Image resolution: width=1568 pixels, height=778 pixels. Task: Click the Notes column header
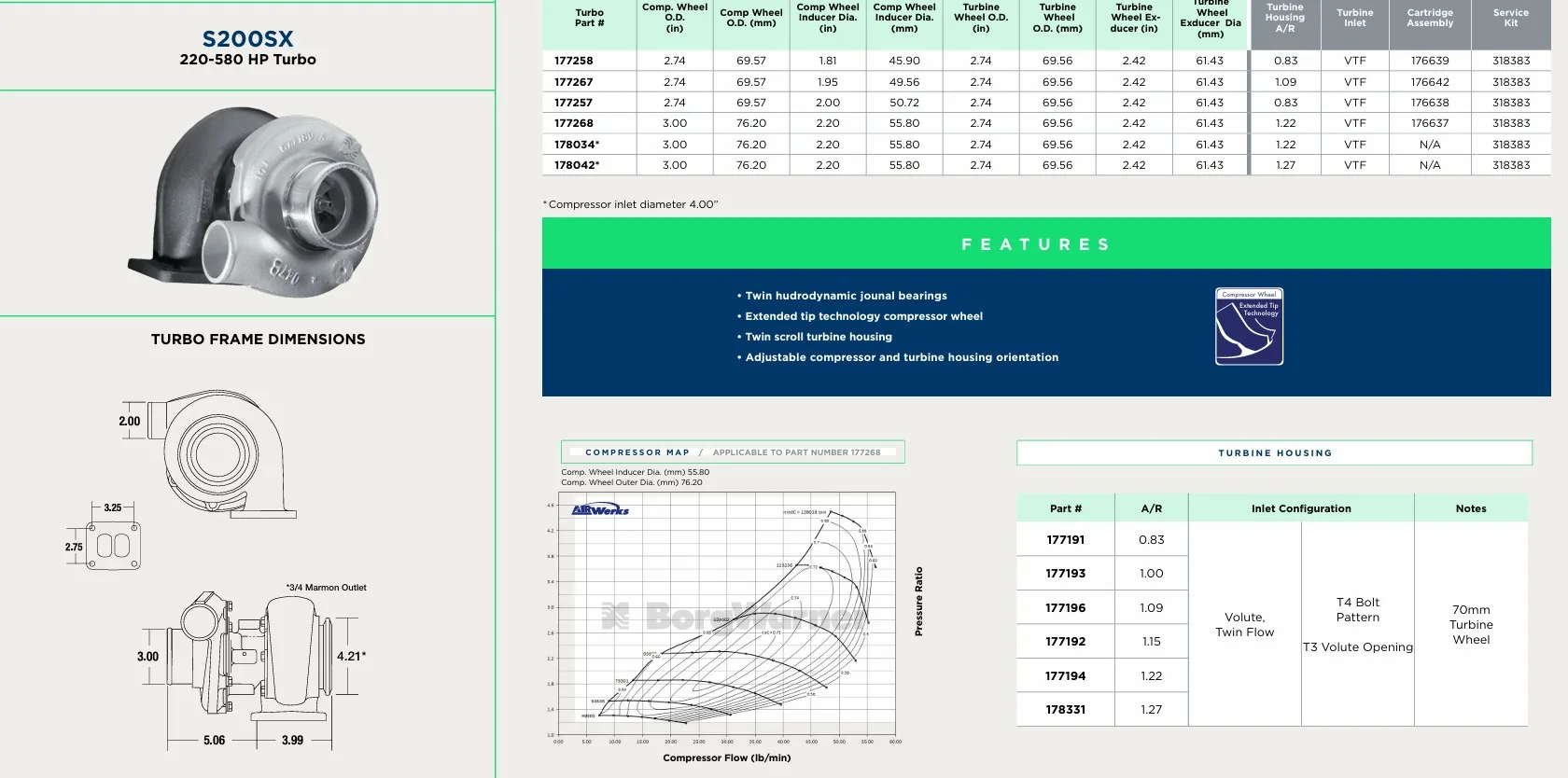(x=1471, y=508)
